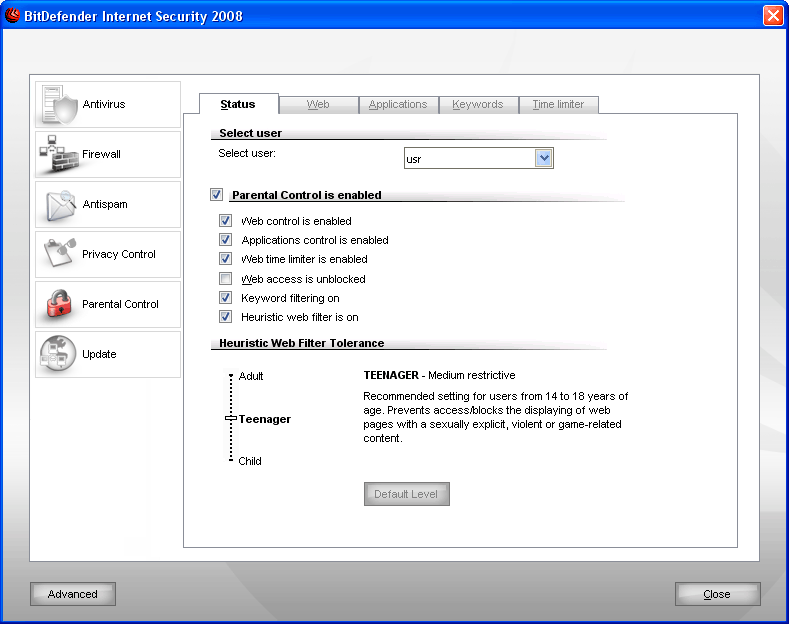Viewport: 789px width, 624px height.
Task: Switch to the Web tab
Action: point(318,105)
